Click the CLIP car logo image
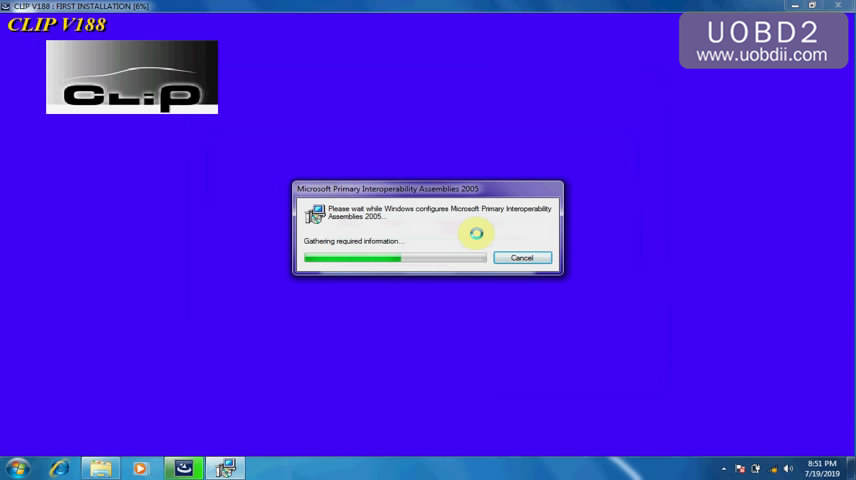 pos(132,77)
